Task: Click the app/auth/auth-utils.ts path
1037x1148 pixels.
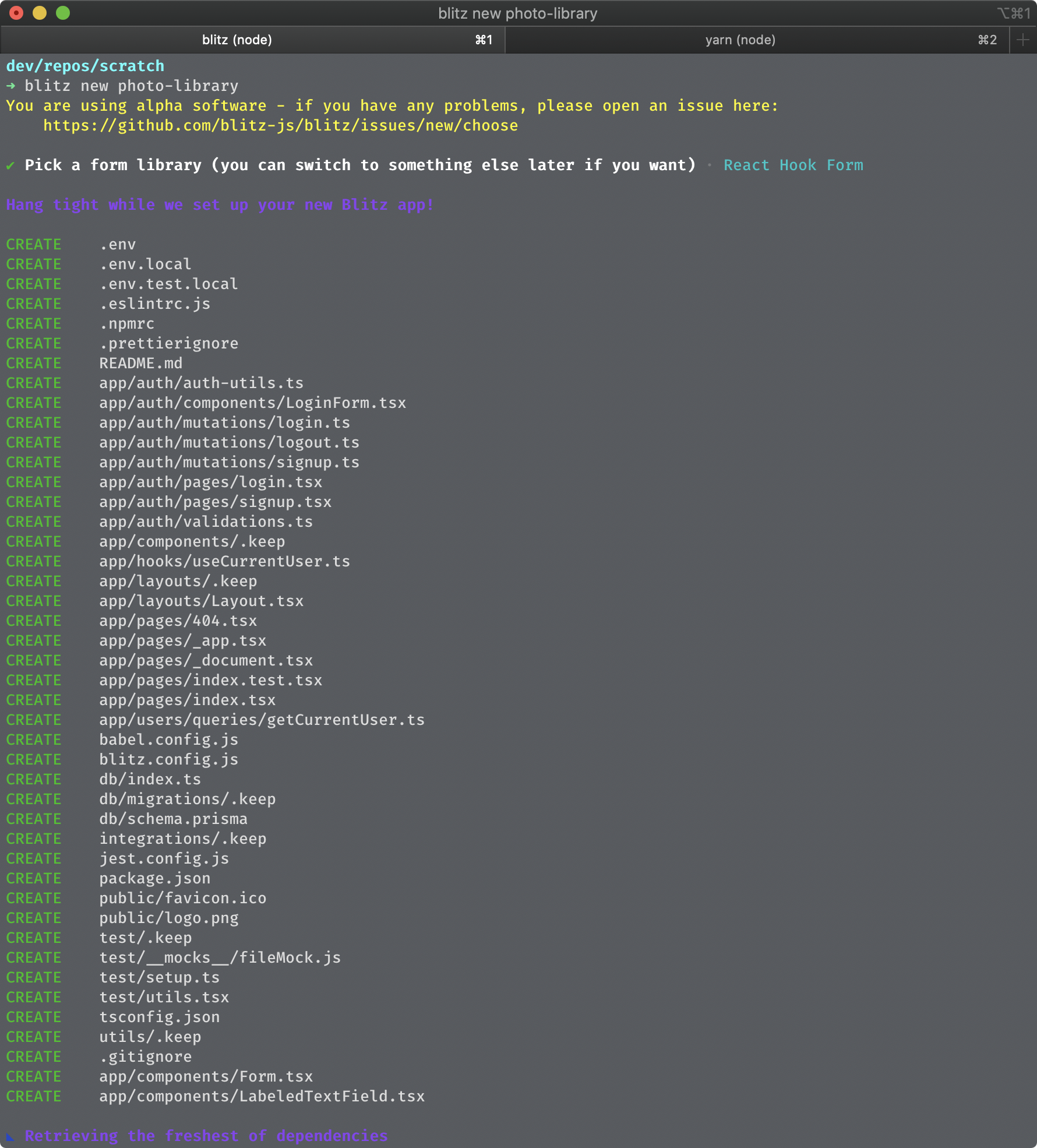Action: coord(202,383)
